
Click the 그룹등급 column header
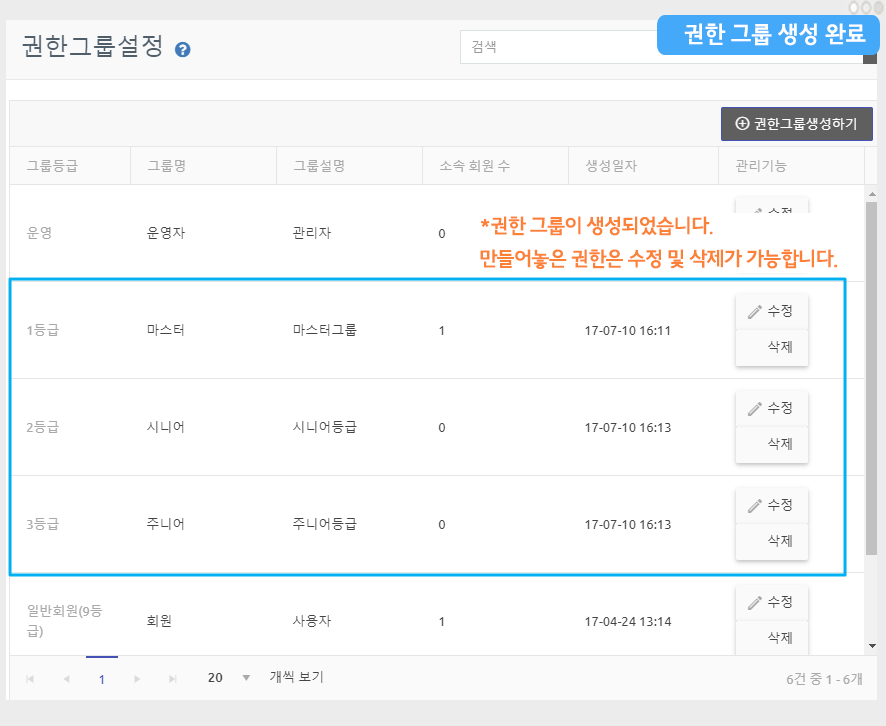[x=52, y=166]
